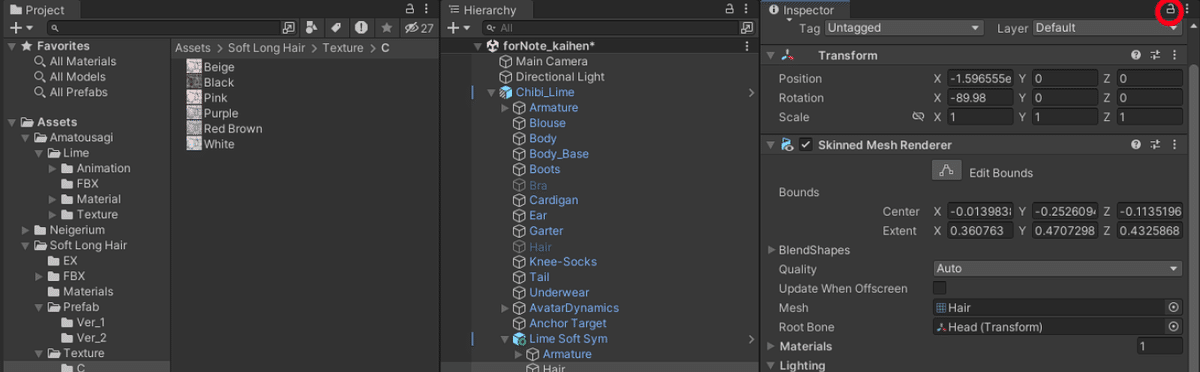Open the Layer dropdown showing Default

1107,28
